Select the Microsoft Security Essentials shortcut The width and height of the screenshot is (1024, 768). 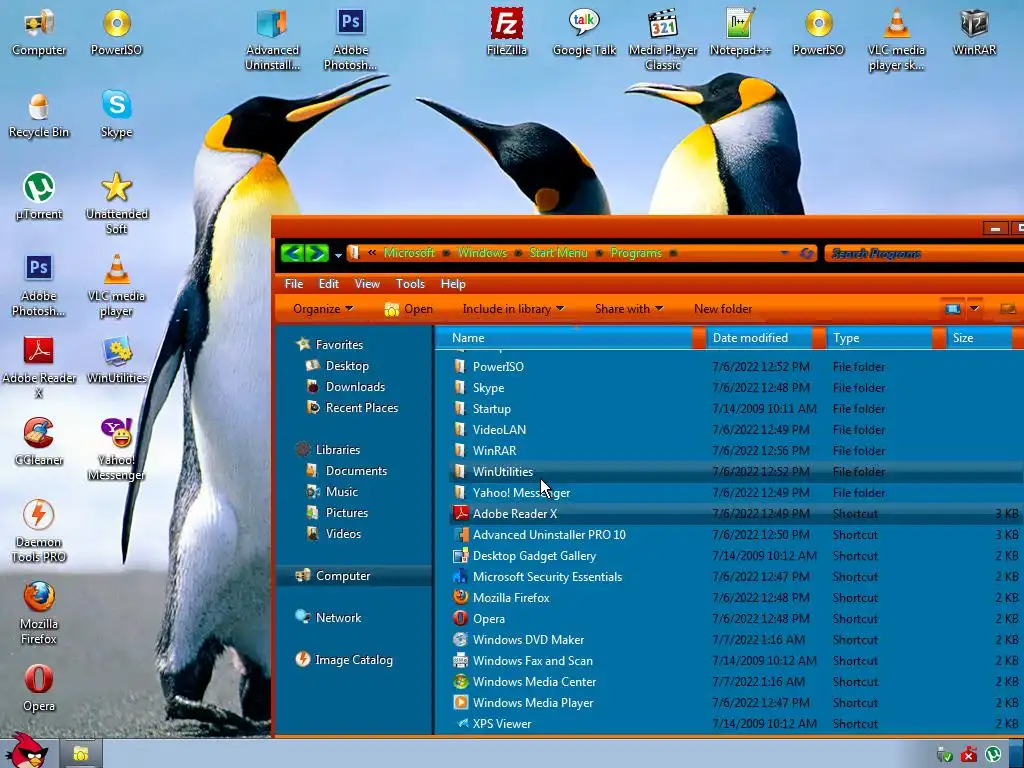point(737,577)
